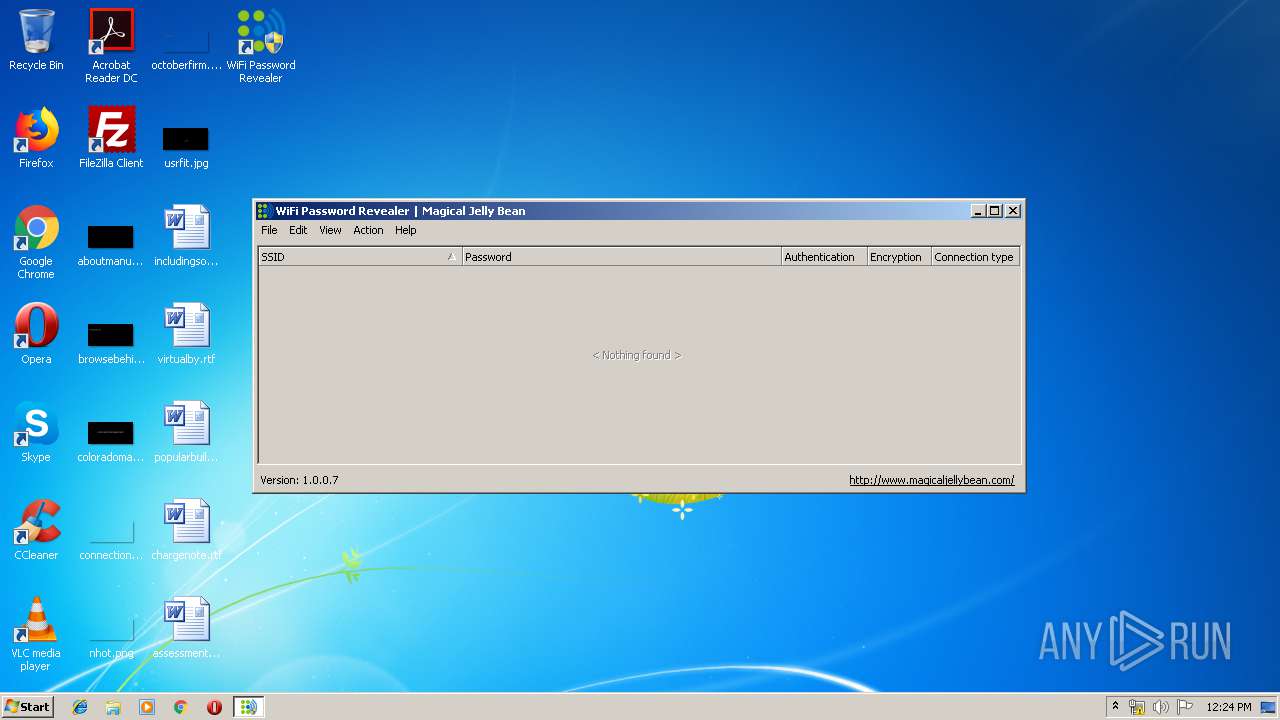Select the popularbuil Word document
Screen dimensions: 1280x720
click(186, 432)
